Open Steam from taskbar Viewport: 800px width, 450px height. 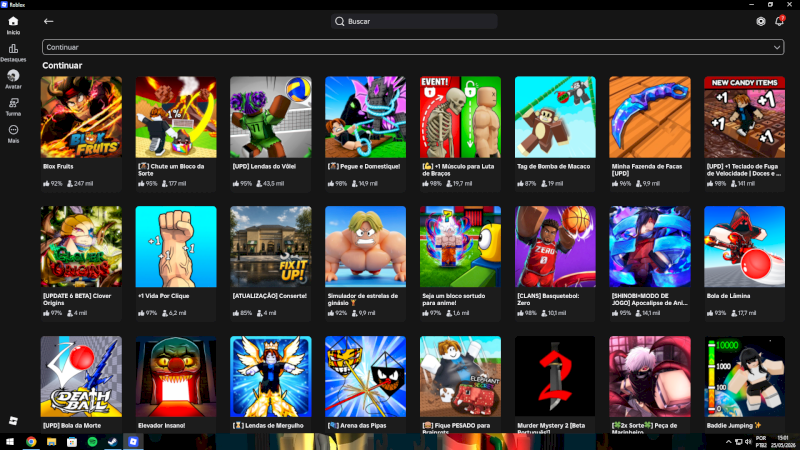click(113, 442)
